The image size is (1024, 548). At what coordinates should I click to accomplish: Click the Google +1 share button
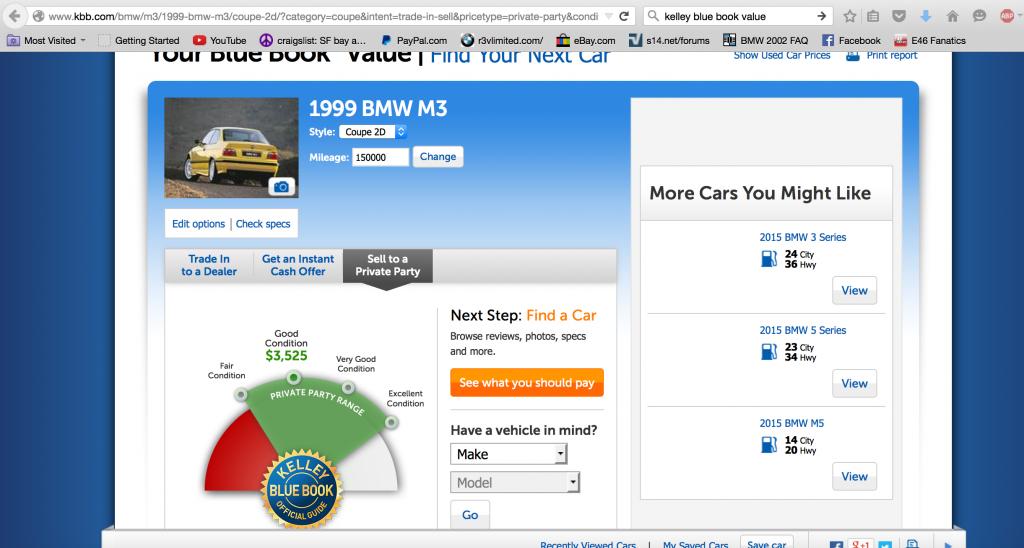[859, 543]
